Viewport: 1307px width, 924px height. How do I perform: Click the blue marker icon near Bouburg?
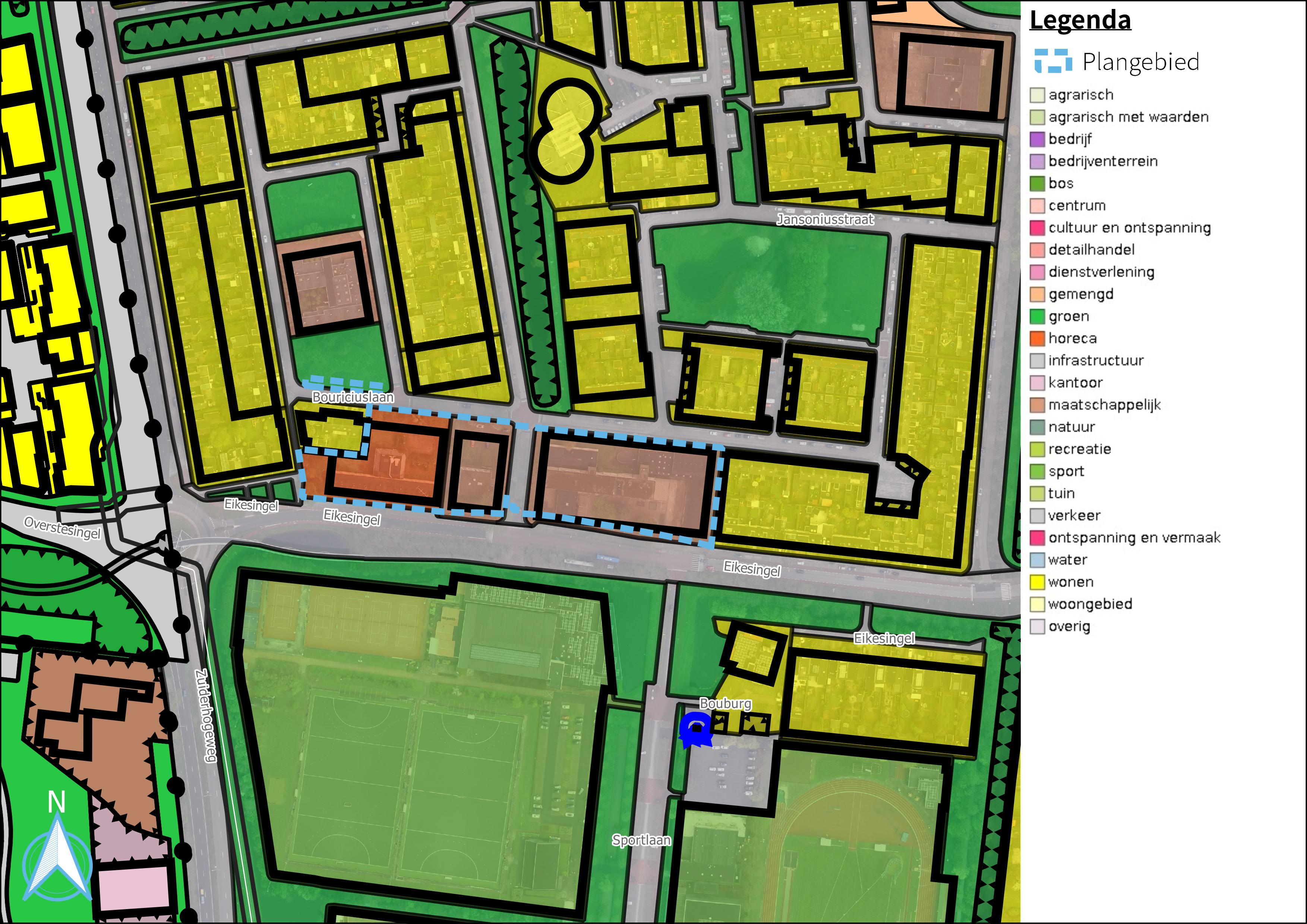pyautogui.click(x=696, y=730)
